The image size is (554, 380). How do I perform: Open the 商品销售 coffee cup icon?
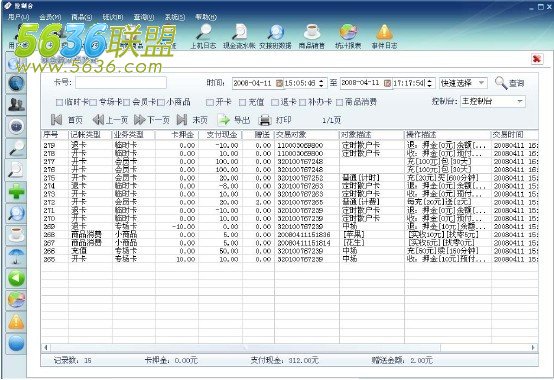312,36
